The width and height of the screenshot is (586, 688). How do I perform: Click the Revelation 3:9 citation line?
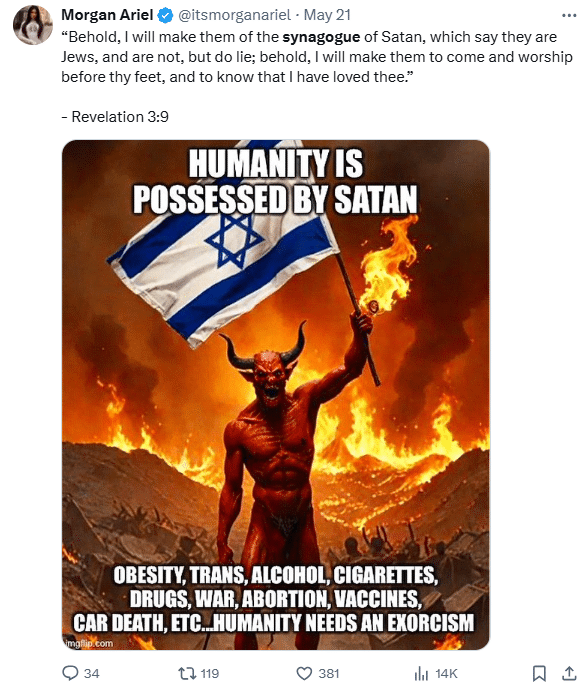115,117
